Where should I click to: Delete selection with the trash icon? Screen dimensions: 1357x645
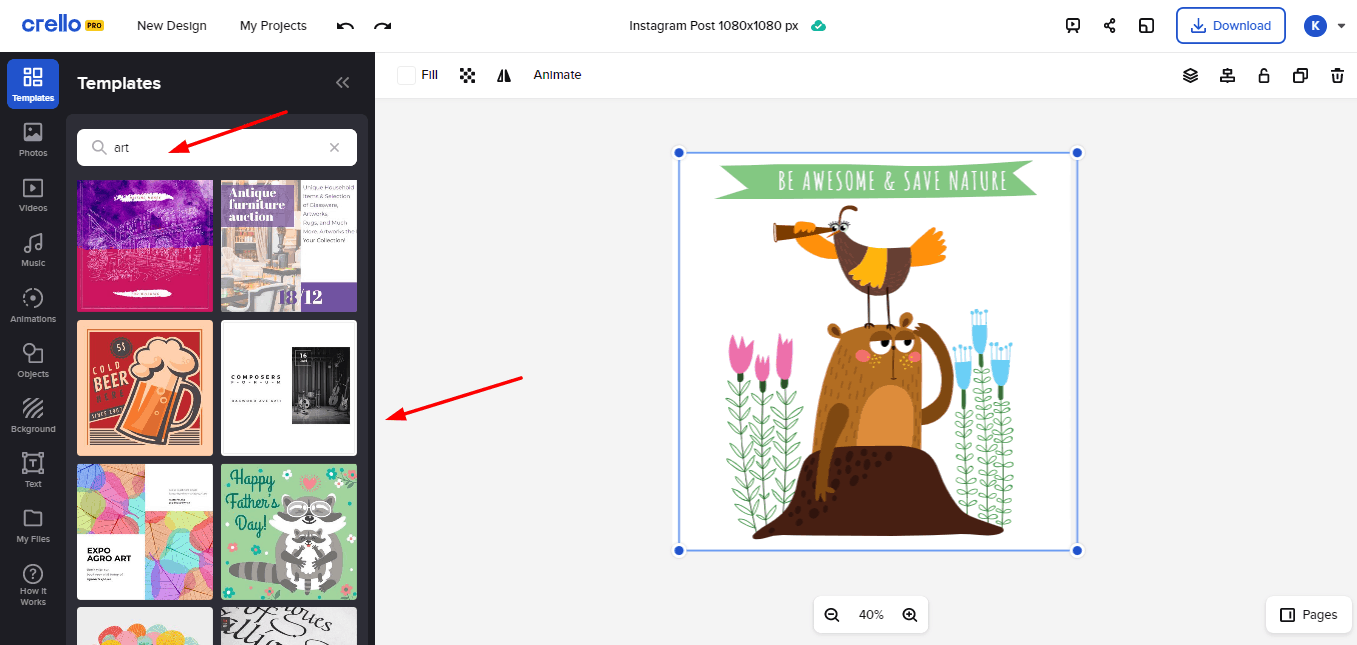[x=1337, y=75]
